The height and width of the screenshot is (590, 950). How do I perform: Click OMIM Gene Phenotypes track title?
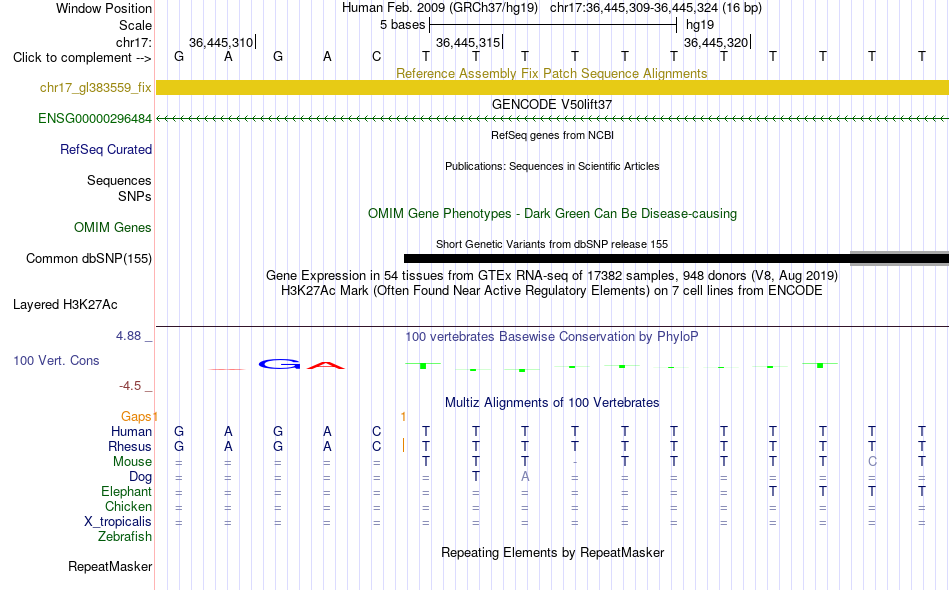pyautogui.click(x=552, y=213)
